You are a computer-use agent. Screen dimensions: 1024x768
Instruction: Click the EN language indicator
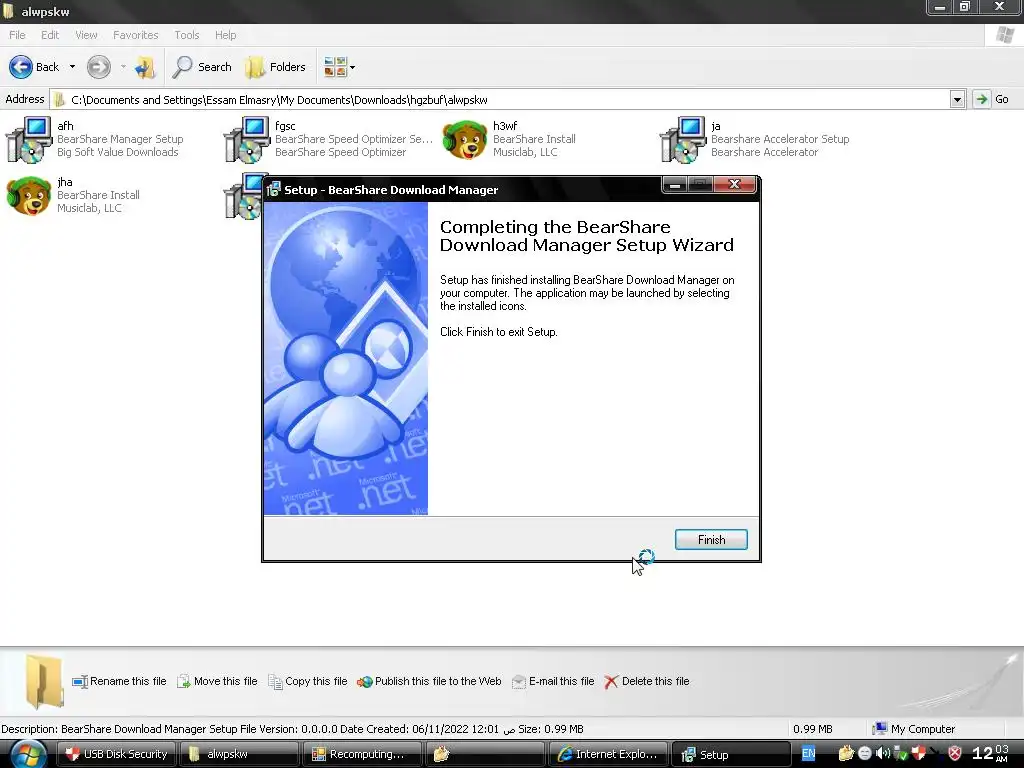tap(808, 754)
